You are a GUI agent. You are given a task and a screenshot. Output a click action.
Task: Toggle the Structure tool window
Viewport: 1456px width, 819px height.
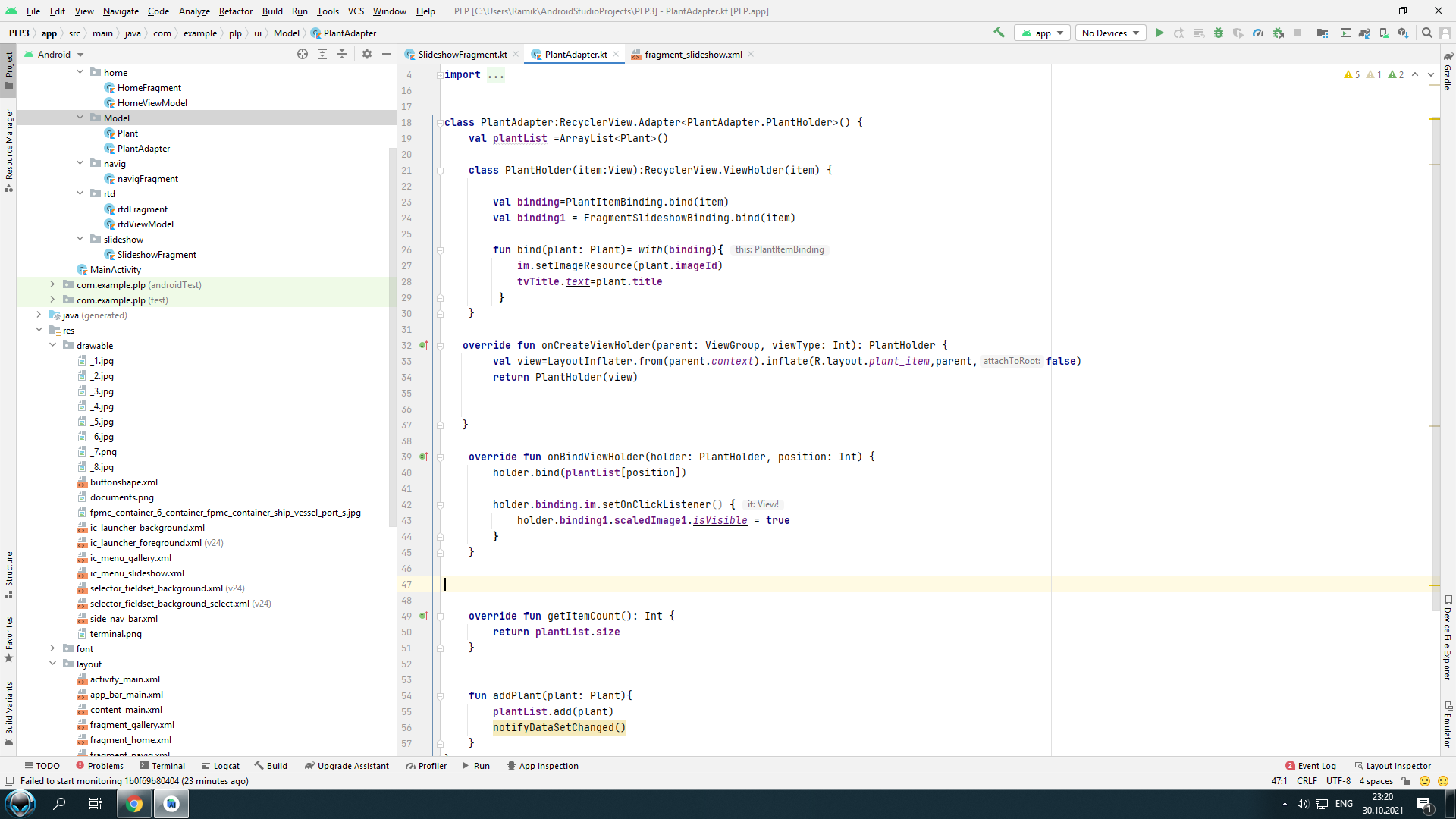8,575
